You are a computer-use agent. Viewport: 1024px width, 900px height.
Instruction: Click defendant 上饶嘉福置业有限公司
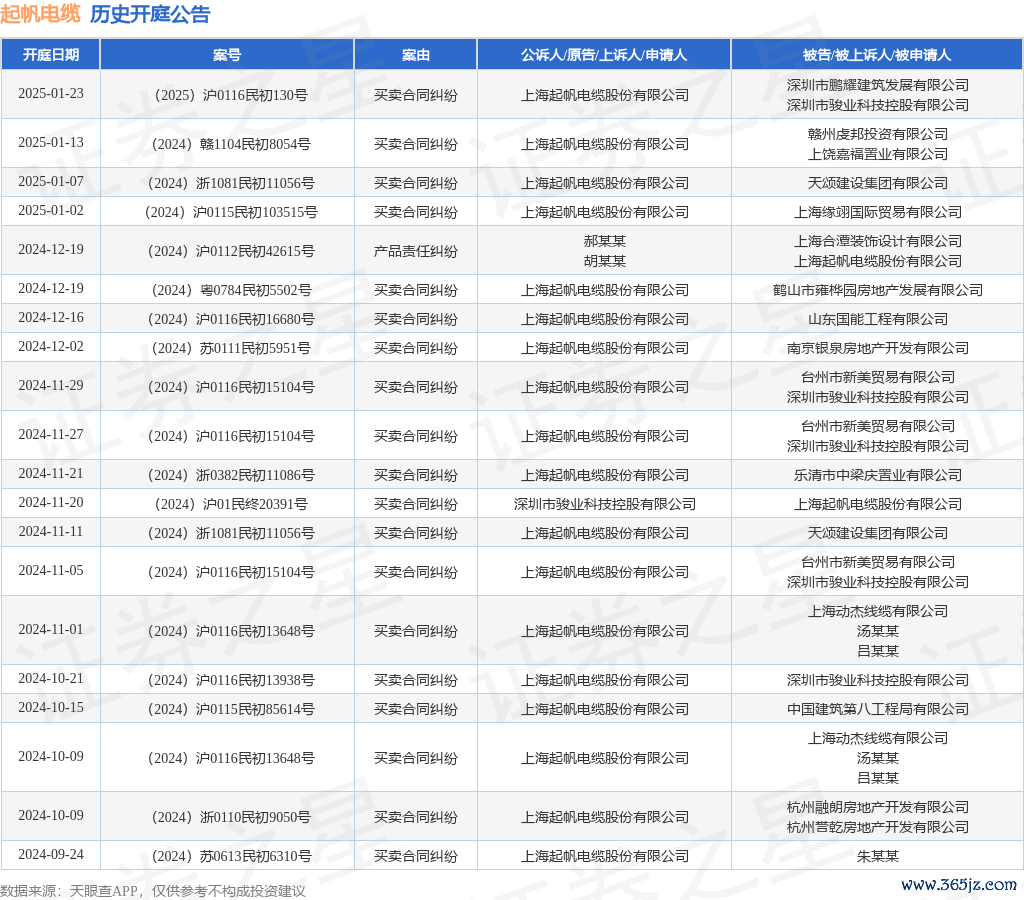point(878,154)
